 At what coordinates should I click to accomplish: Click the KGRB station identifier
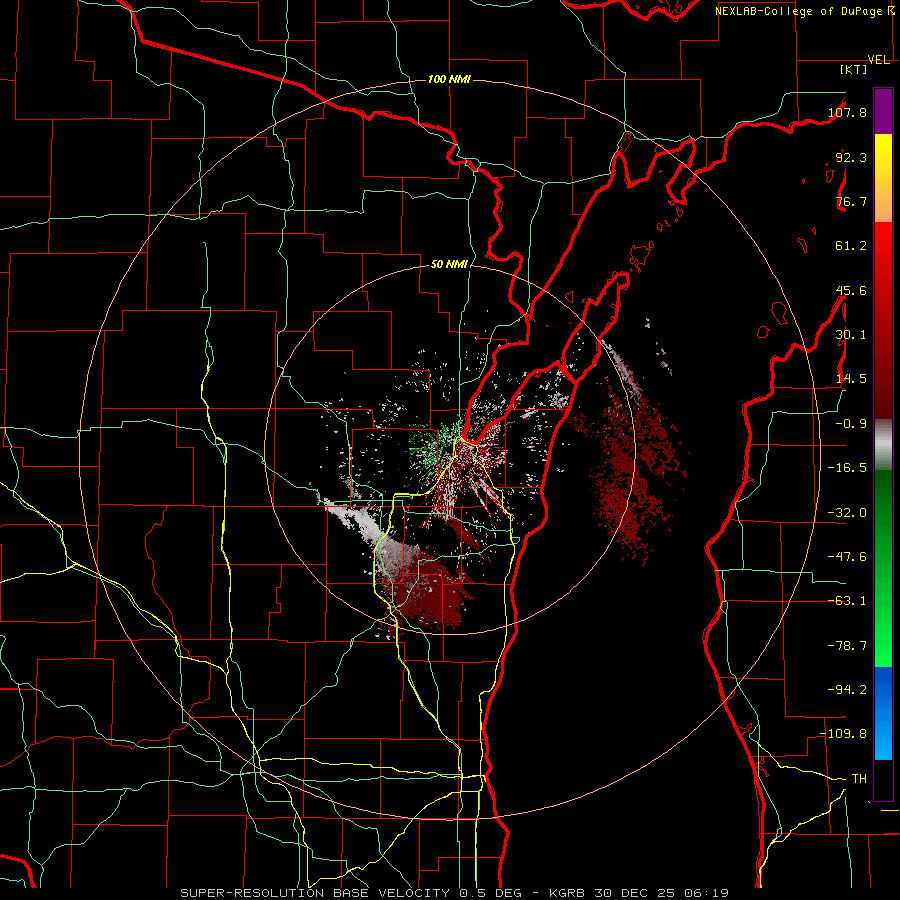tap(569, 893)
